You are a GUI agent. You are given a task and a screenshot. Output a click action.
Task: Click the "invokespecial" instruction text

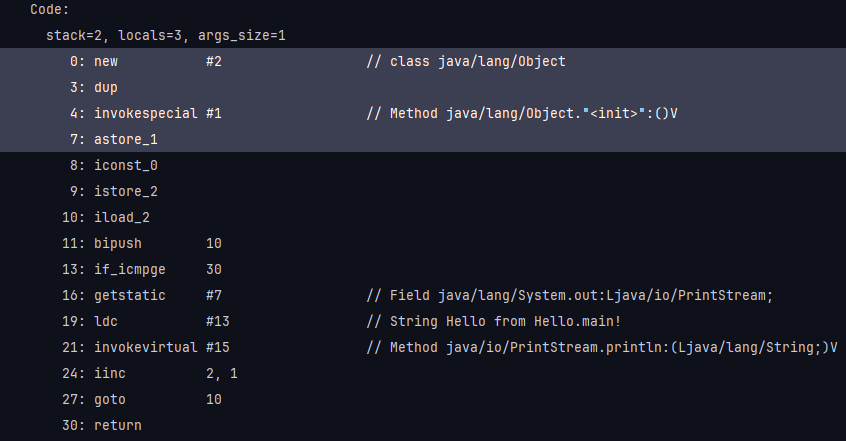(x=145, y=114)
